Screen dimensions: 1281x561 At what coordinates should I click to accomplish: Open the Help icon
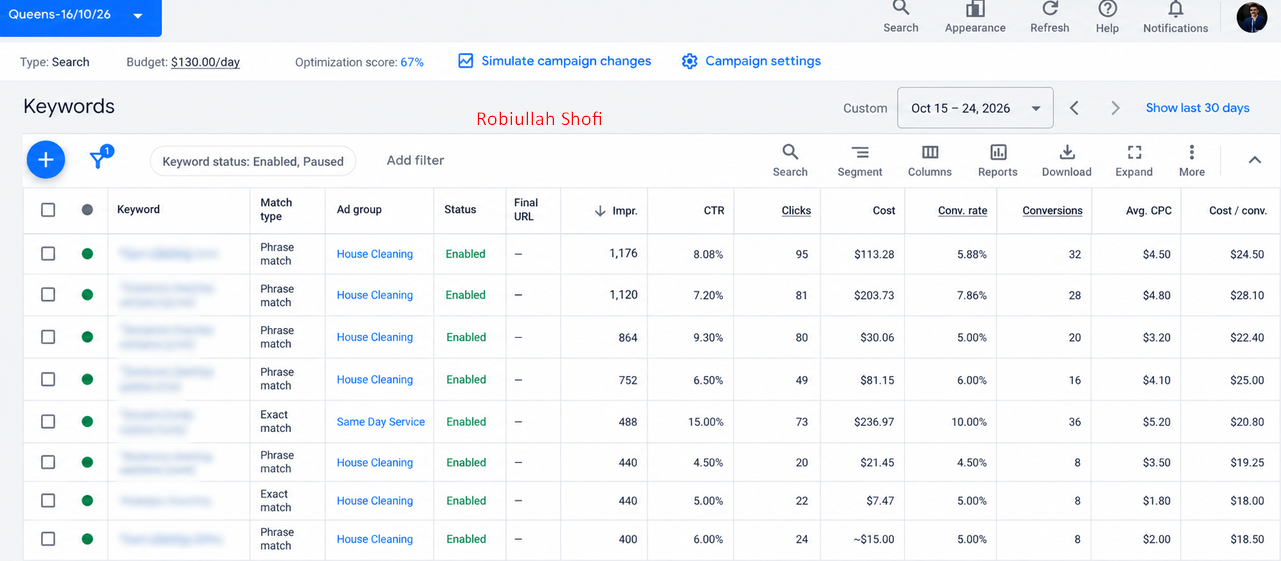(x=1107, y=8)
